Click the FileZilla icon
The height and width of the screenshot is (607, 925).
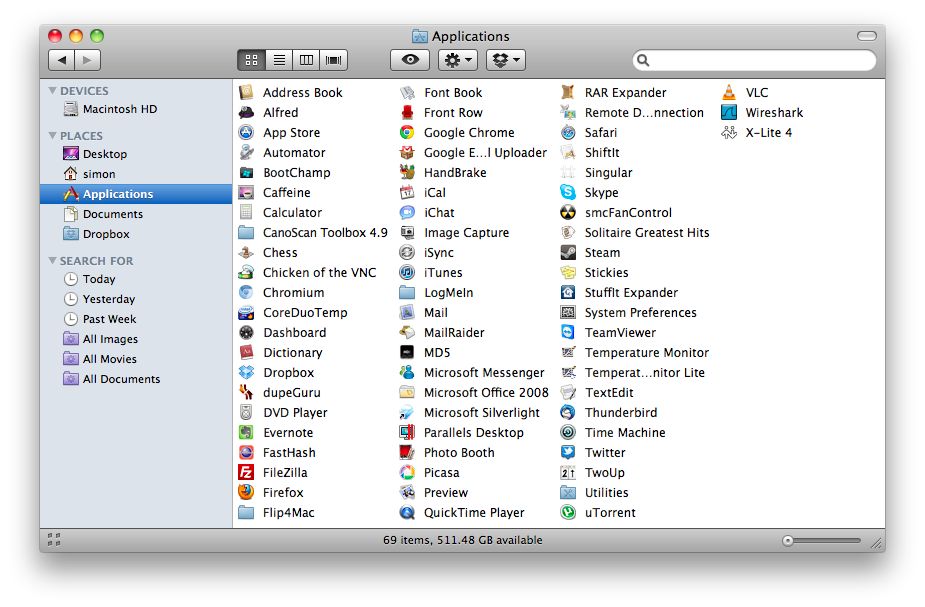point(246,473)
